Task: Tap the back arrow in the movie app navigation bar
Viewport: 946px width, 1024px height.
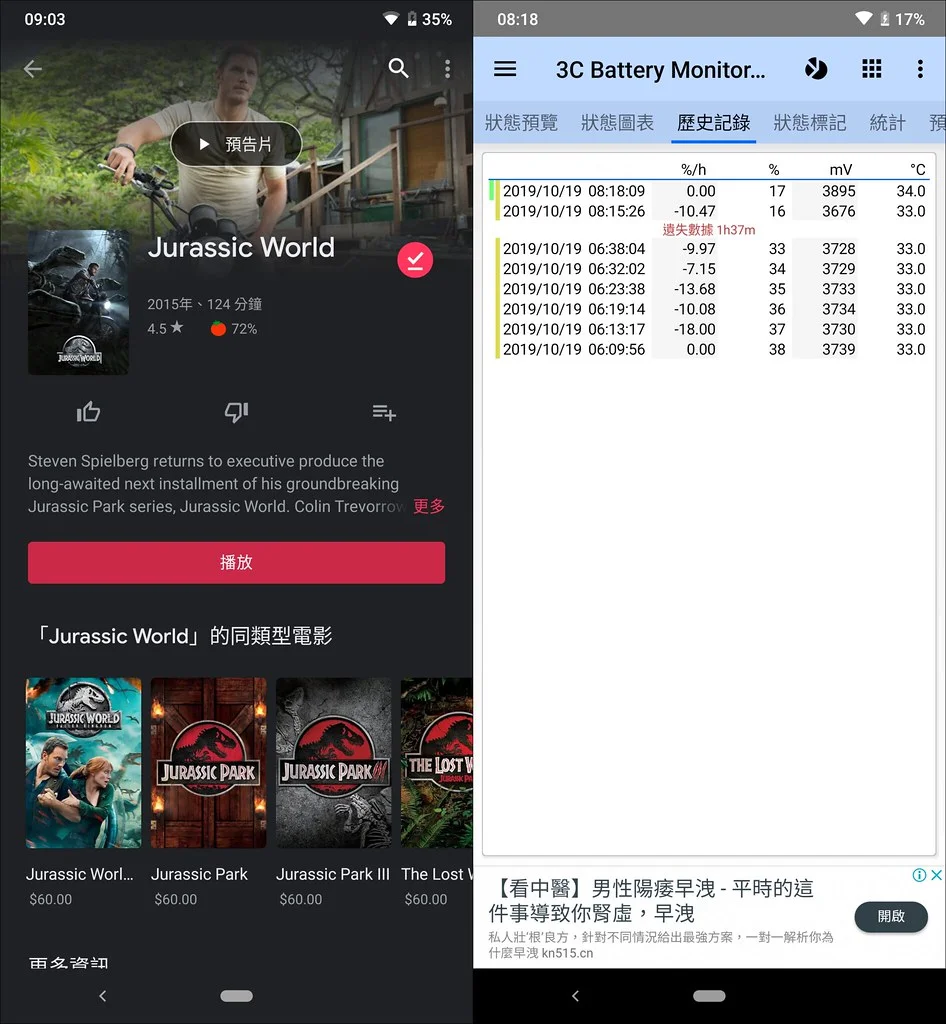Action: (102, 996)
